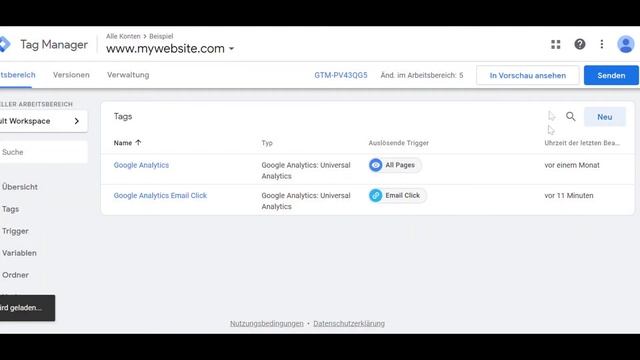Switch to the Verwaltung tab
The image size is (640, 360).
[128, 75]
